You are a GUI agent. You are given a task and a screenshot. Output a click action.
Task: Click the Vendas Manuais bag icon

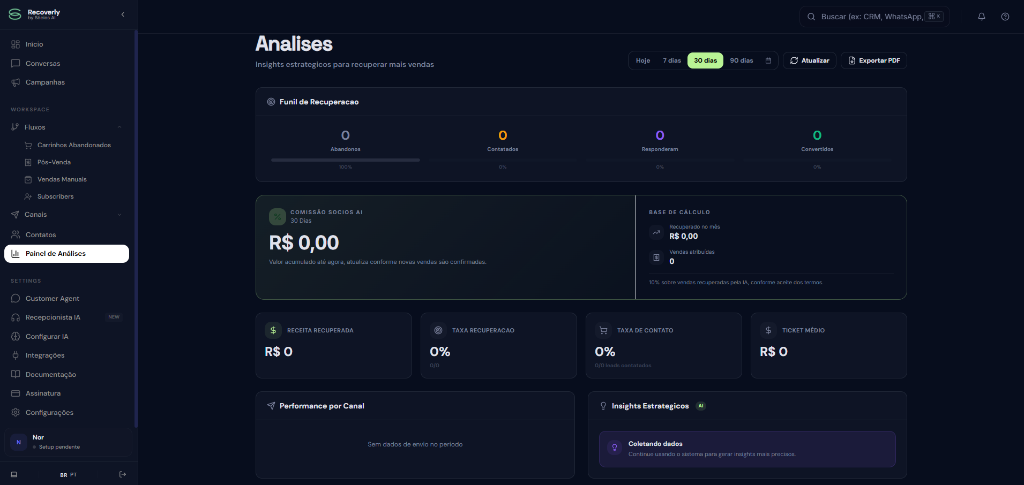pyautogui.click(x=28, y=179)
